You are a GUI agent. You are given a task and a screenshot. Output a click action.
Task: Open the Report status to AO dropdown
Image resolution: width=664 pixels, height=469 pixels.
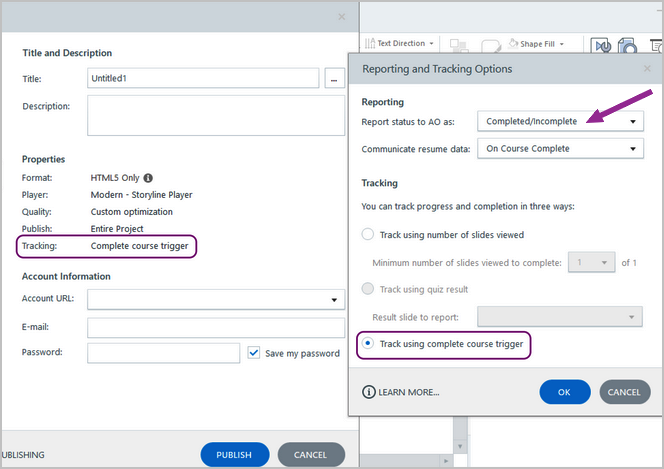click(560, 121)
